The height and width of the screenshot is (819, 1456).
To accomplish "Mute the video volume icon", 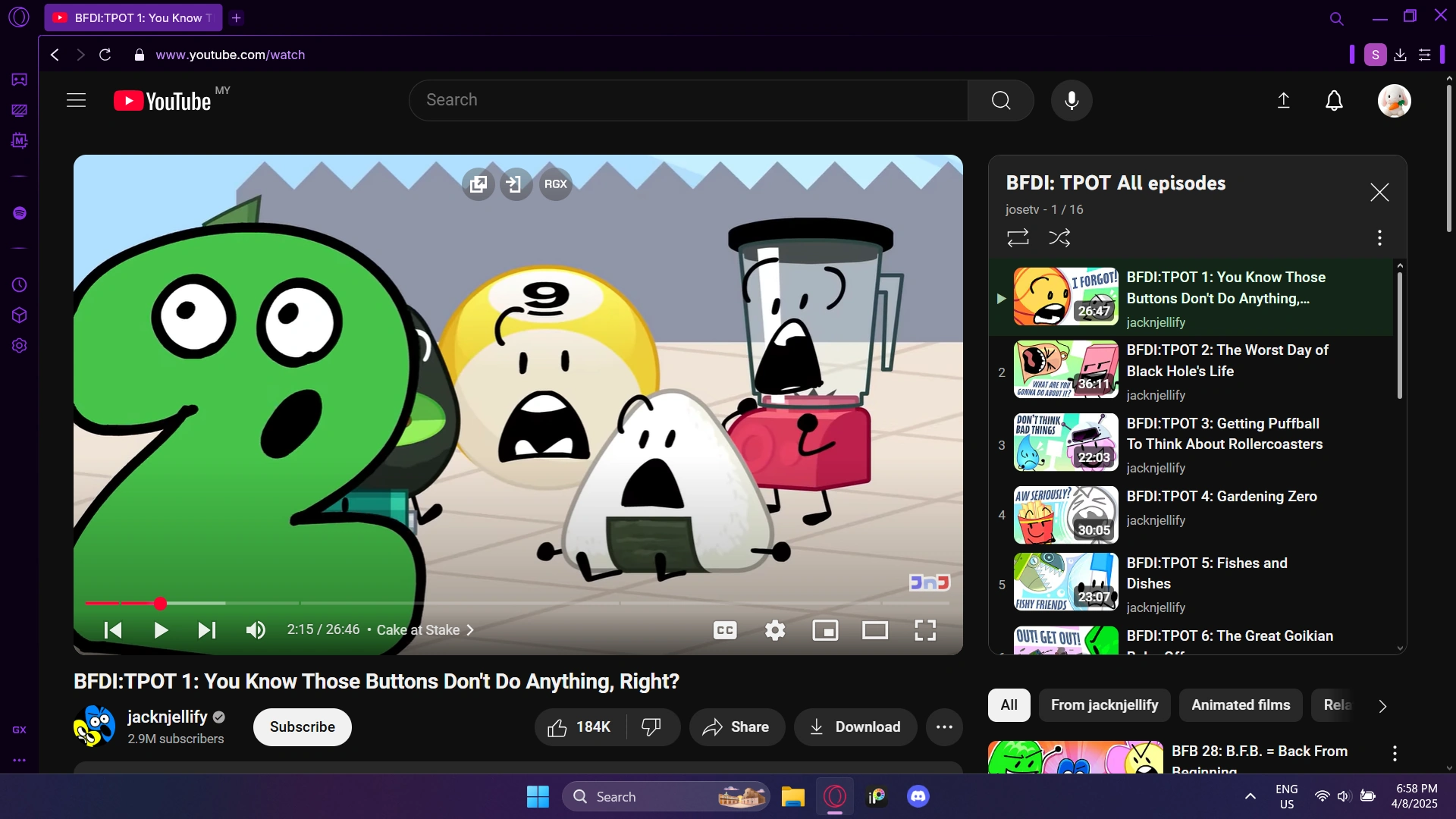I will click(x=255, y=630).
